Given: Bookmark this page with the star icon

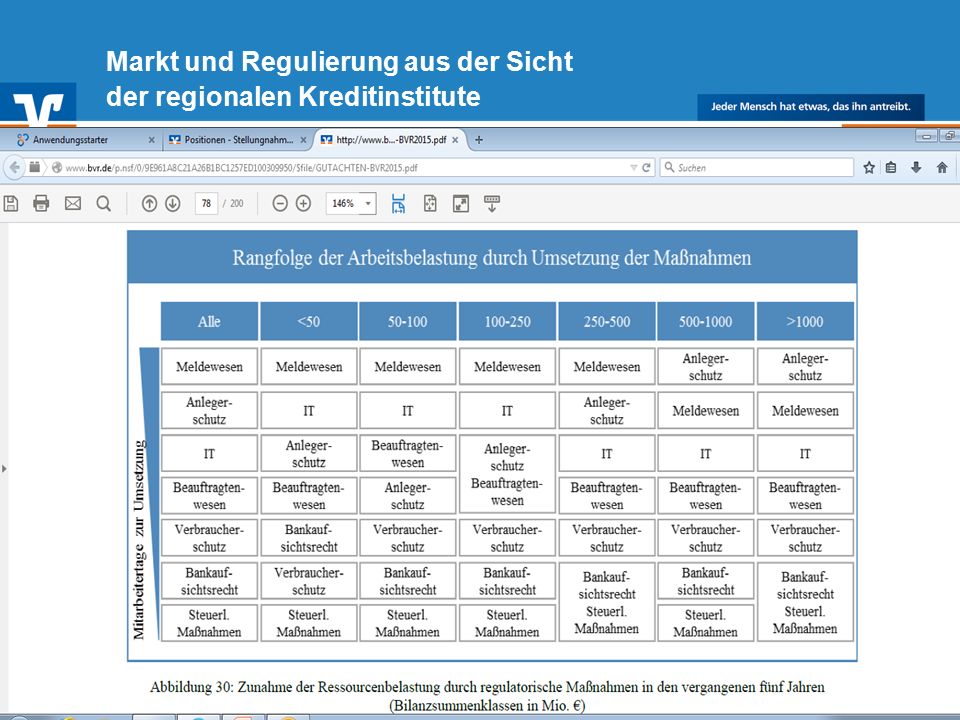Looking at the screenshot, I should click(x=869, y=167).
